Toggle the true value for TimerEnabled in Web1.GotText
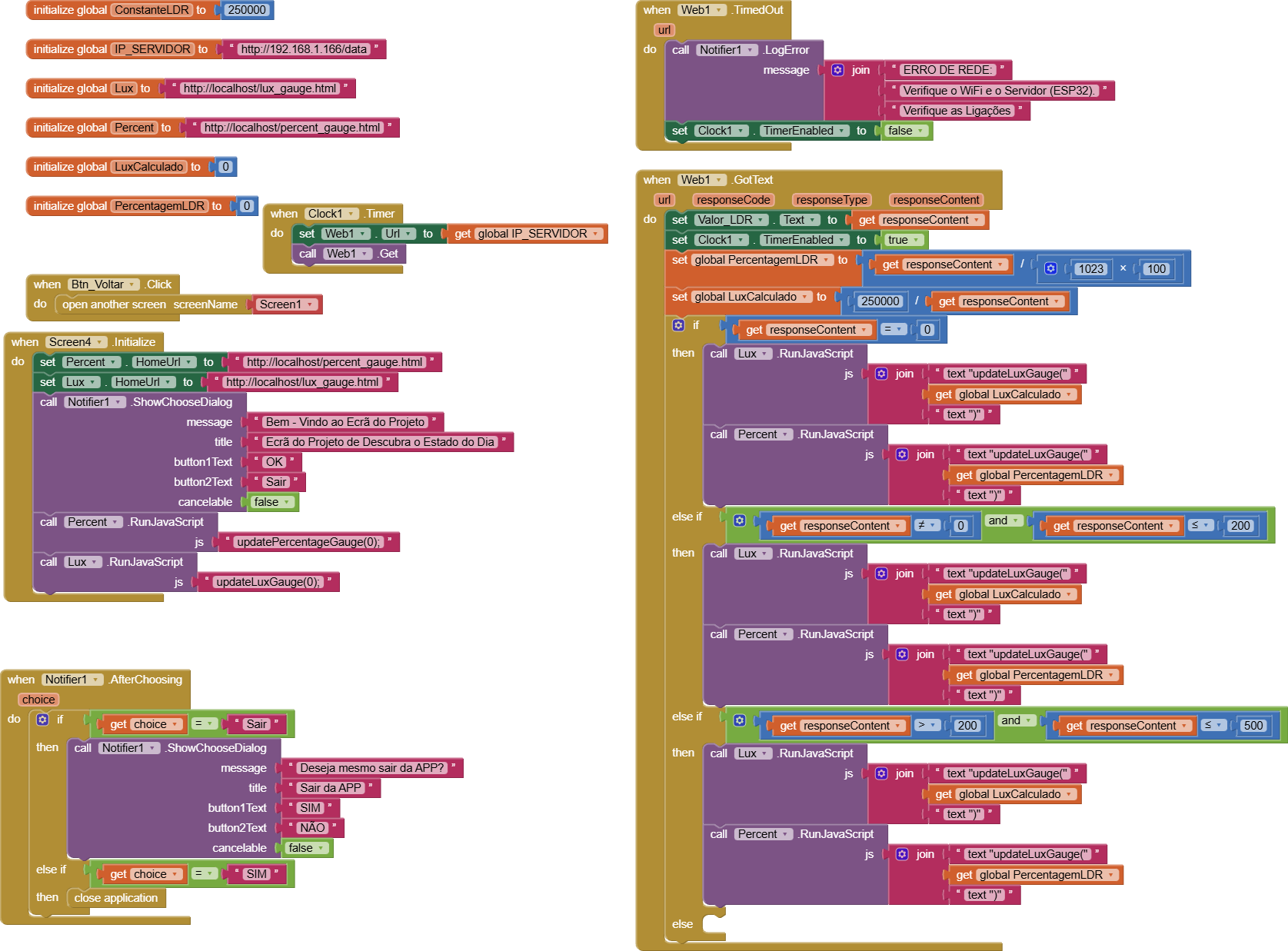Image resolution: width=1288 pixels, height=951 pixels. click(904, 240)
